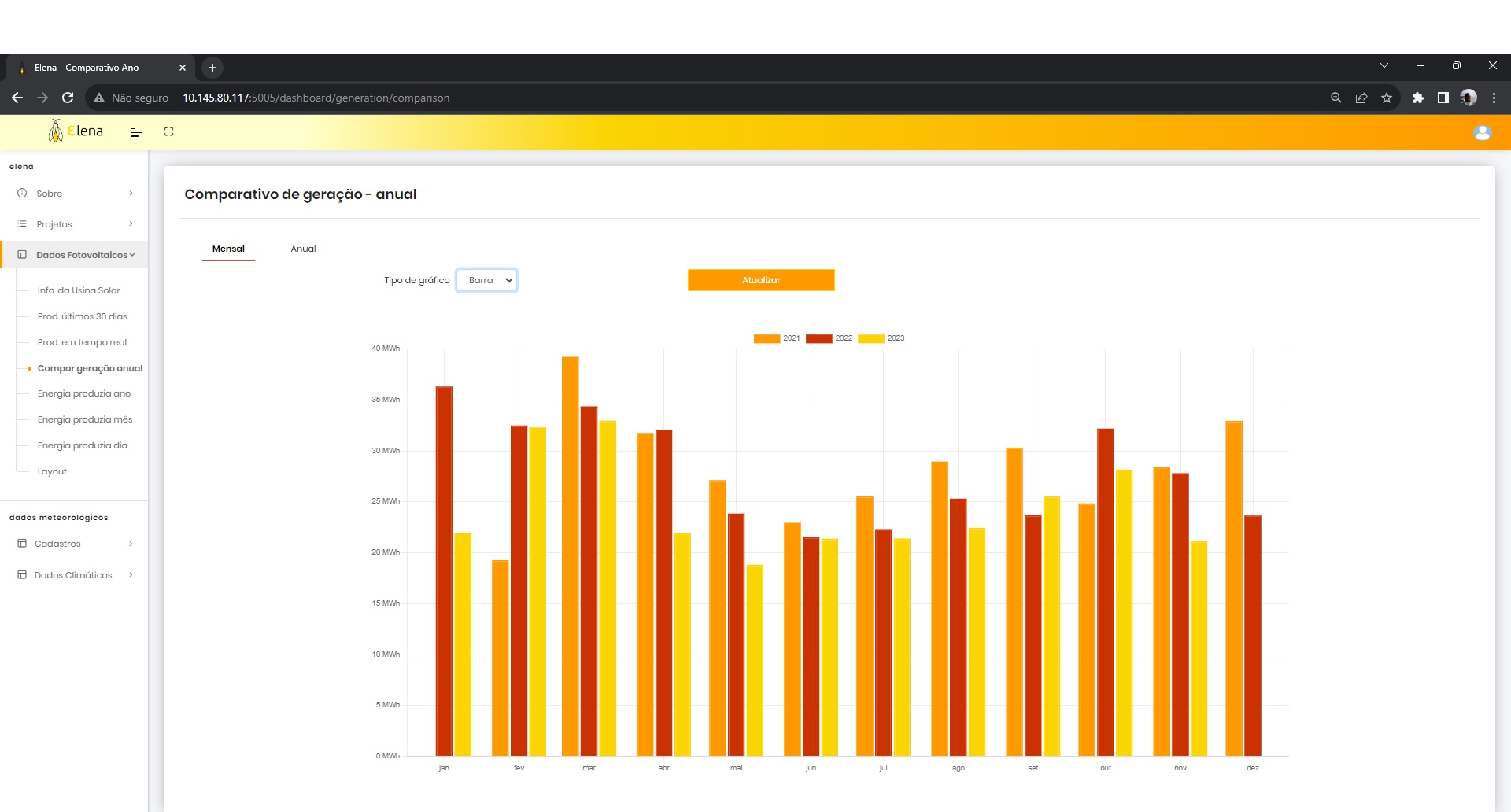Viewport: 1511px width, 812px height.
Task: Click the share page icon
Action: [x=1361, y=98]
